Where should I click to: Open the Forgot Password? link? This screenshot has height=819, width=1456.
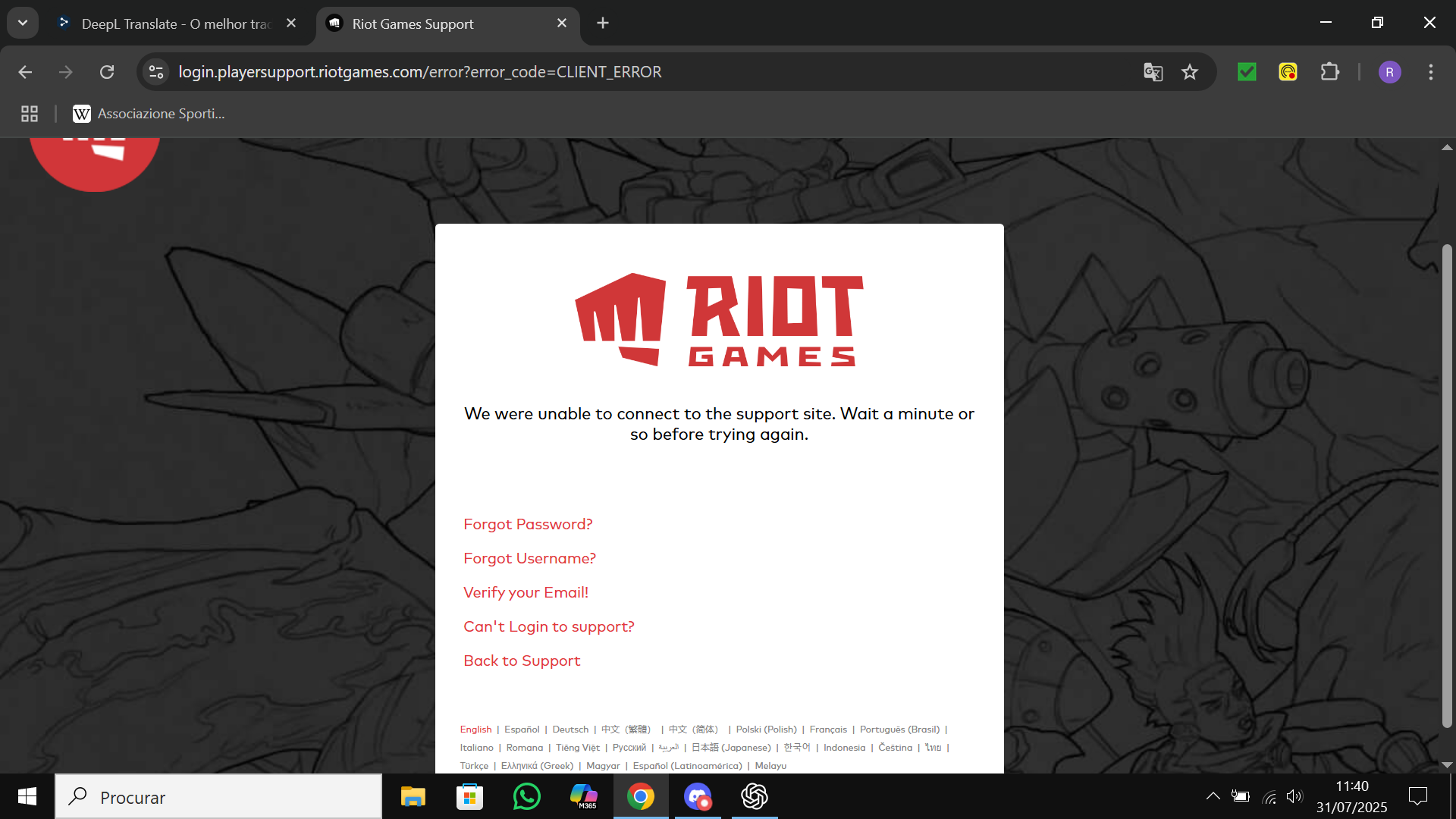click(x=528, y=524)
